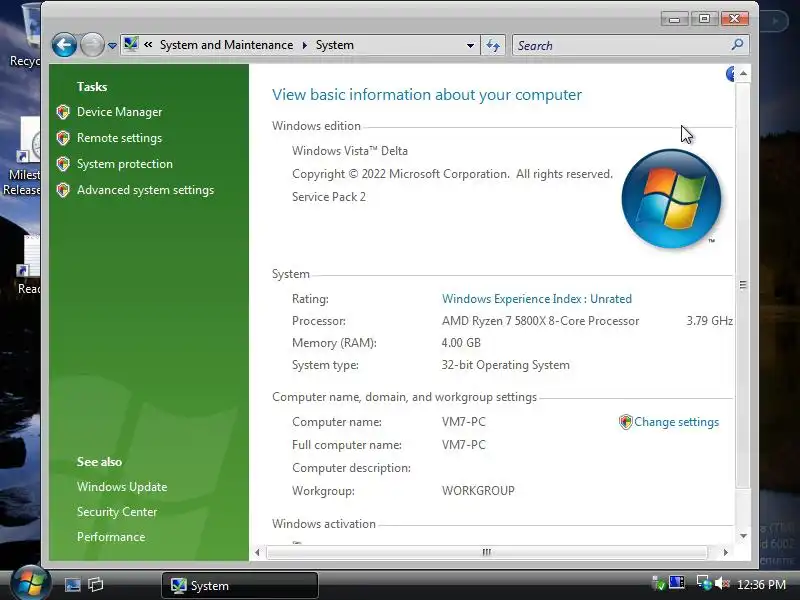800x600 pixels.
Task: Expand the address bar history dropdown
Action: click(x=470, y=45)
